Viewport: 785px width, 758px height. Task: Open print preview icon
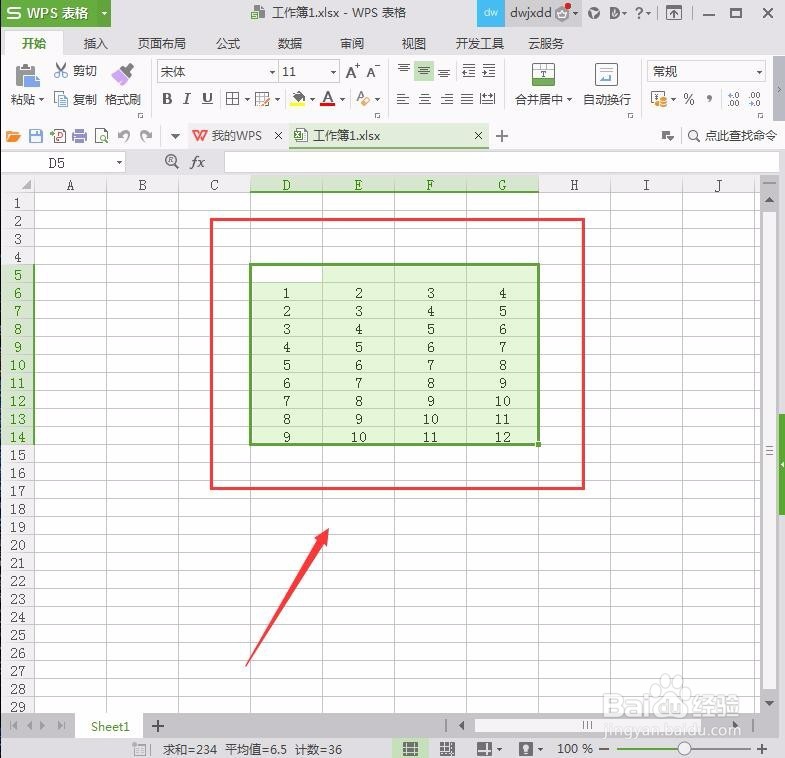tap(102, 136)
